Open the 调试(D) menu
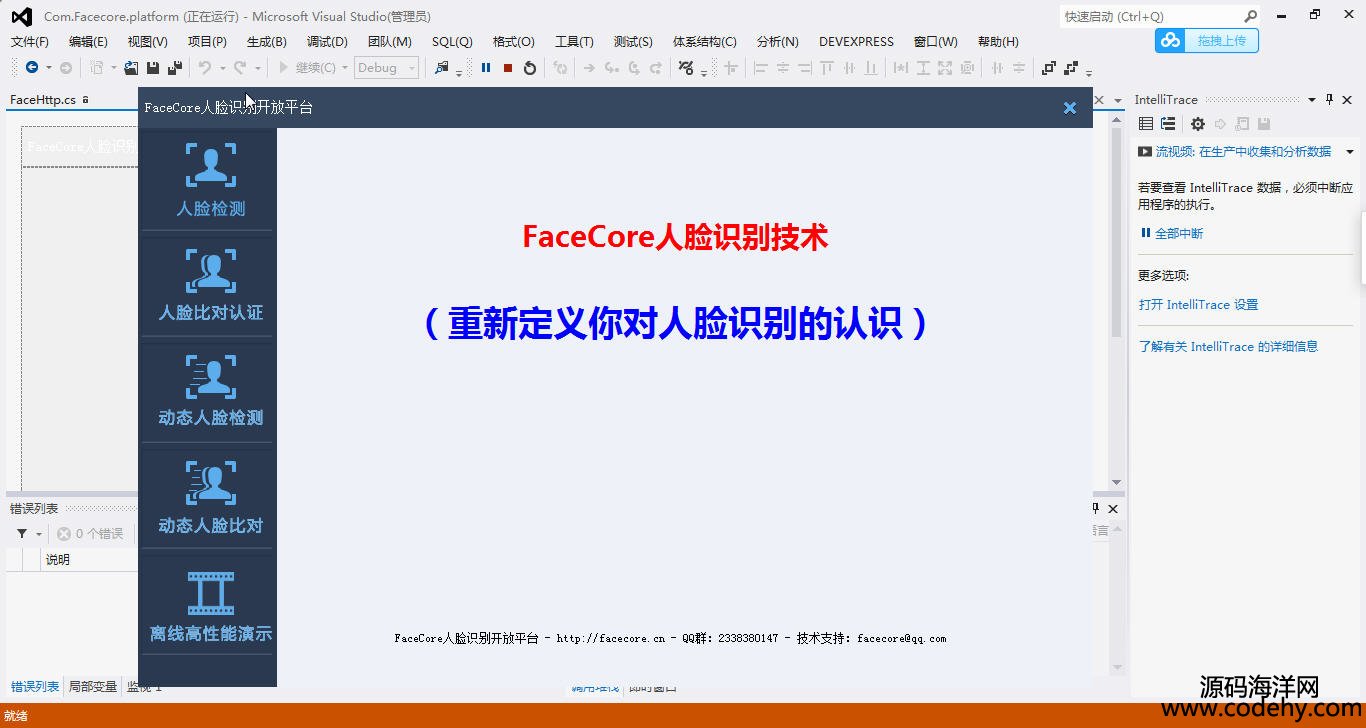 (327, 42)
